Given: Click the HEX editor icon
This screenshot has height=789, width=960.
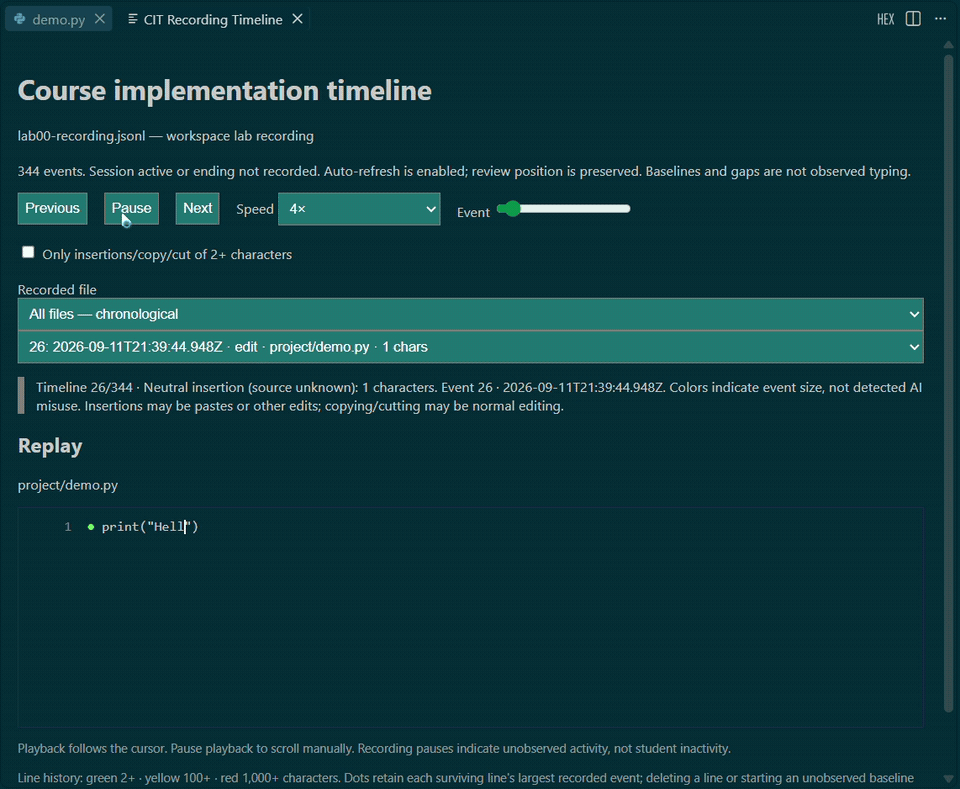Looking at the screenshot, I should (x=885, y=19).
